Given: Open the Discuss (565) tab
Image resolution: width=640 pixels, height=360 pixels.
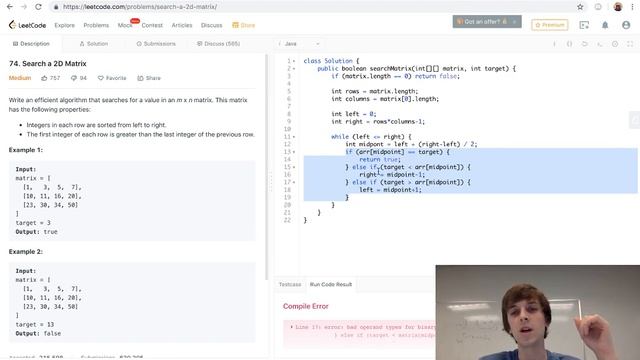Looking at the screenshot, I should point(218,44).
